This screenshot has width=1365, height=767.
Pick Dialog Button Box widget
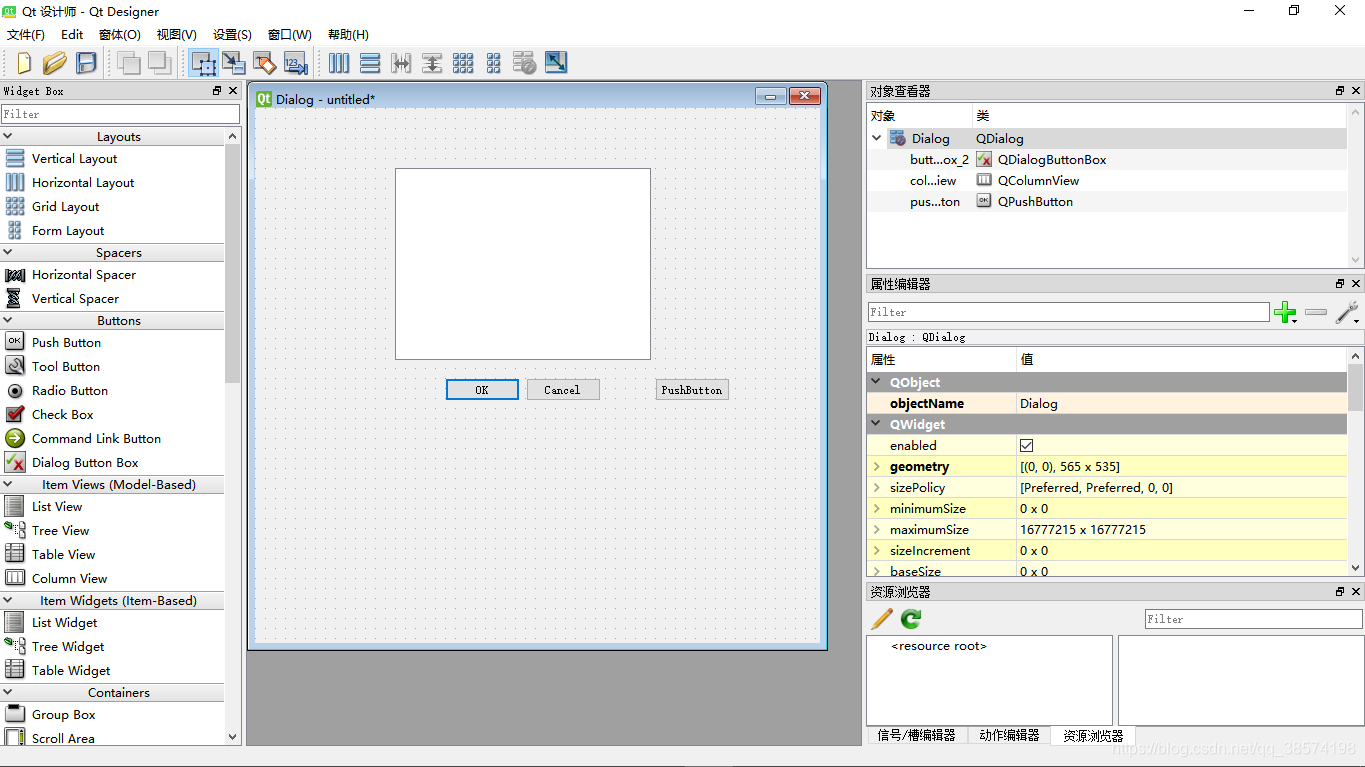pyautogui.click(x=85, y=462)
